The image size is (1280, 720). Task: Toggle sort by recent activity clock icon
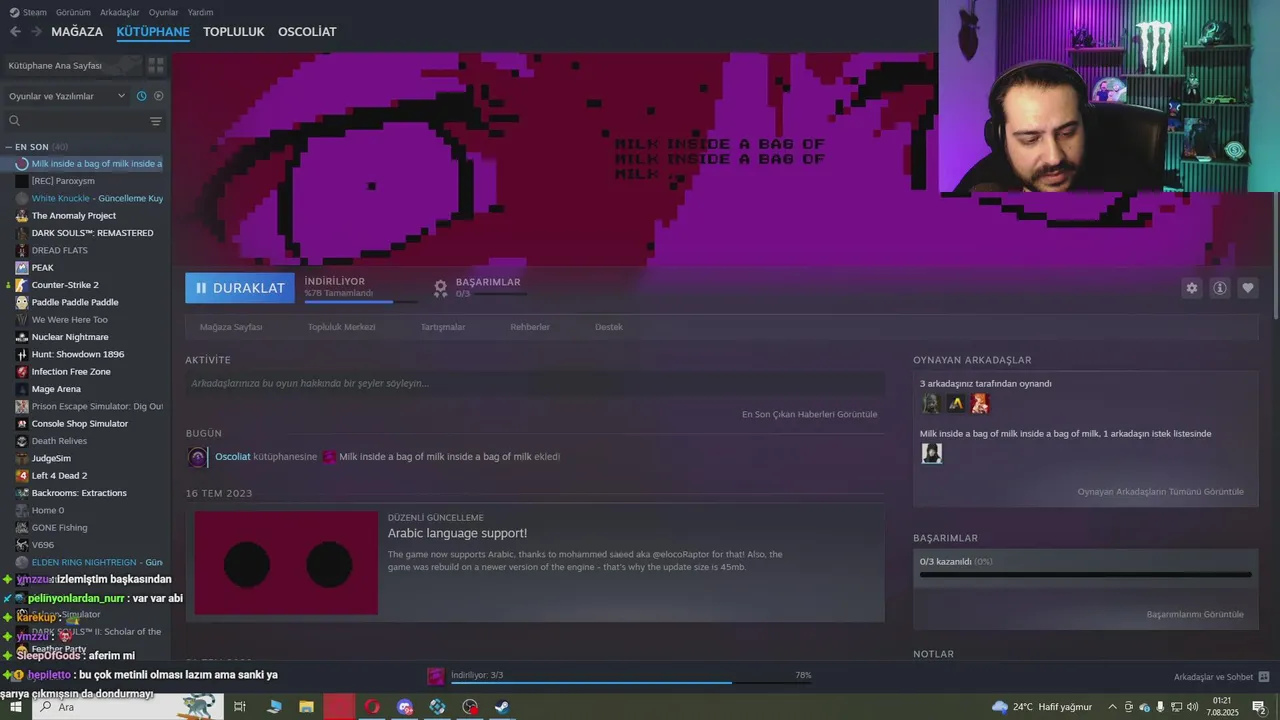click(141, 96)
